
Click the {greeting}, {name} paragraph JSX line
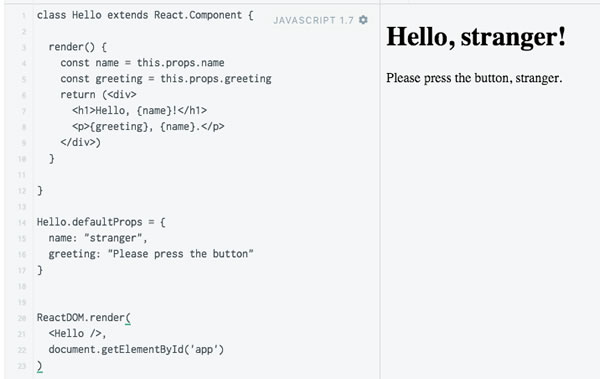click(148, 127)
